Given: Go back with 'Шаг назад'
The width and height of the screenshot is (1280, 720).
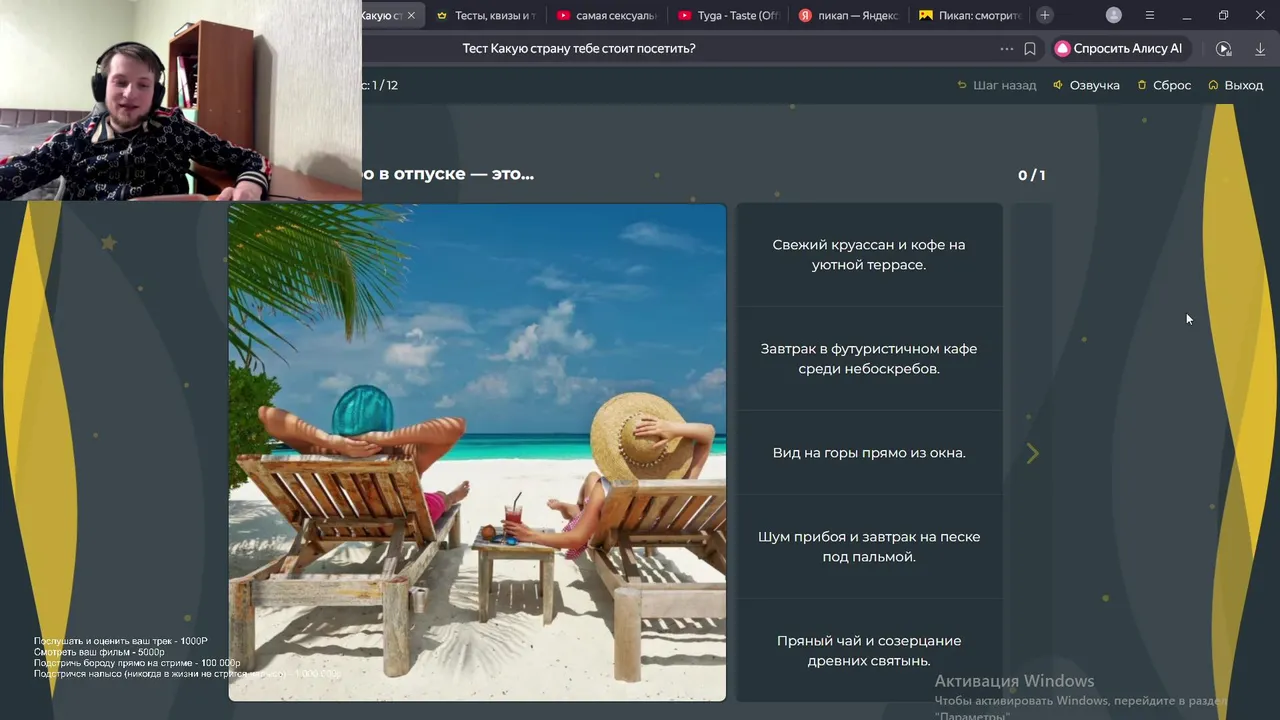Looking at the screenshot, I should point(997,85).
